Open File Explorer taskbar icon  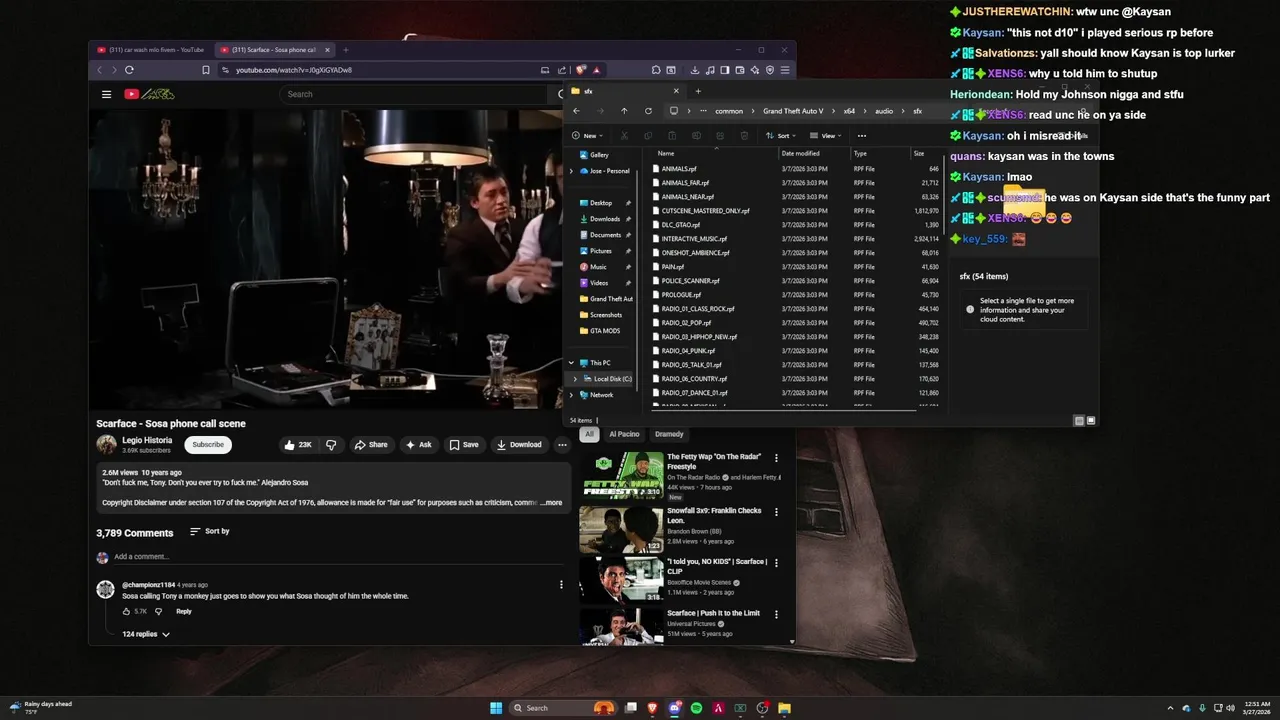785,708
